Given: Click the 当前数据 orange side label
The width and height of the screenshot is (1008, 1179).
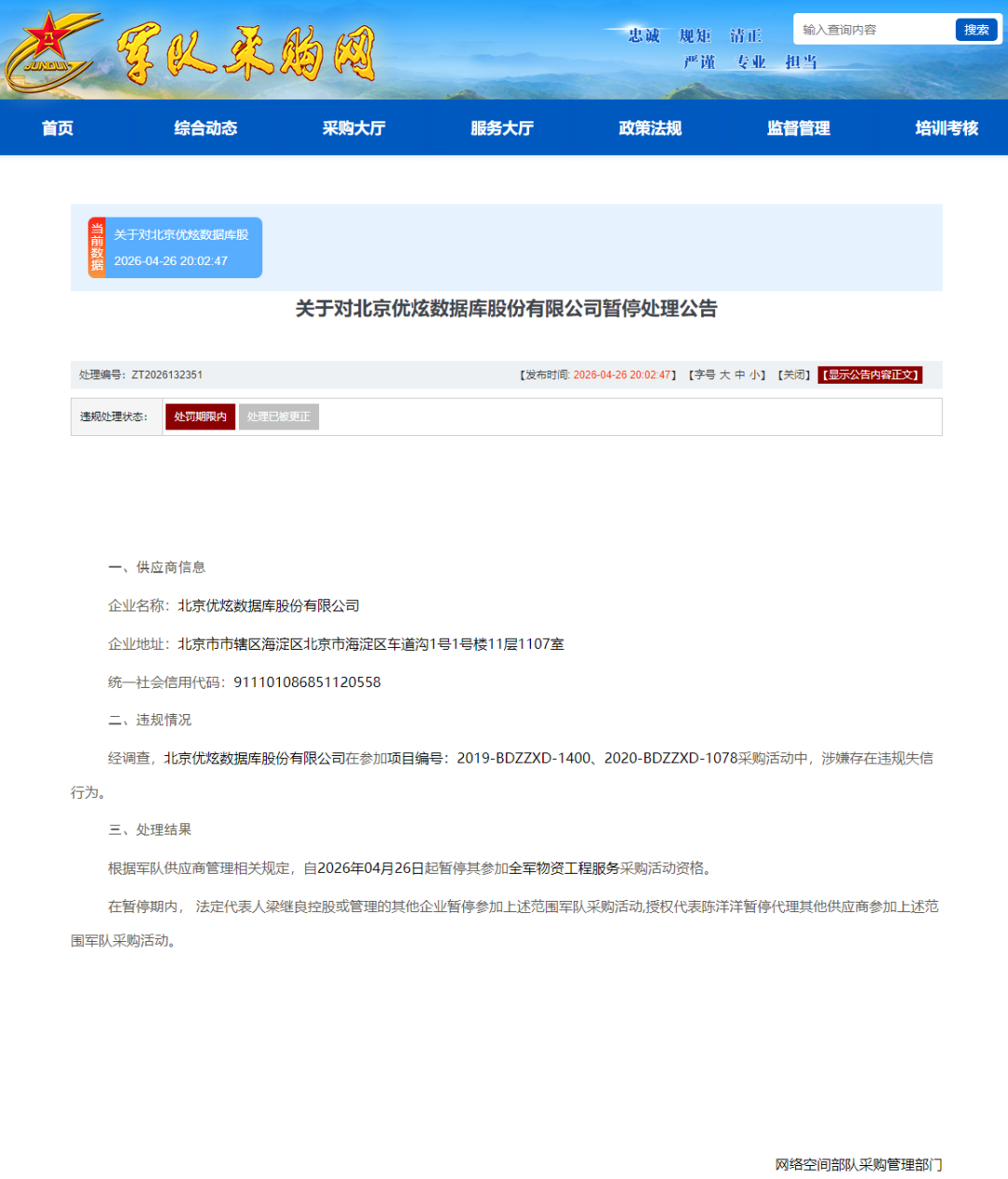Looking at the screenshot, I should (x=96, y=247).
